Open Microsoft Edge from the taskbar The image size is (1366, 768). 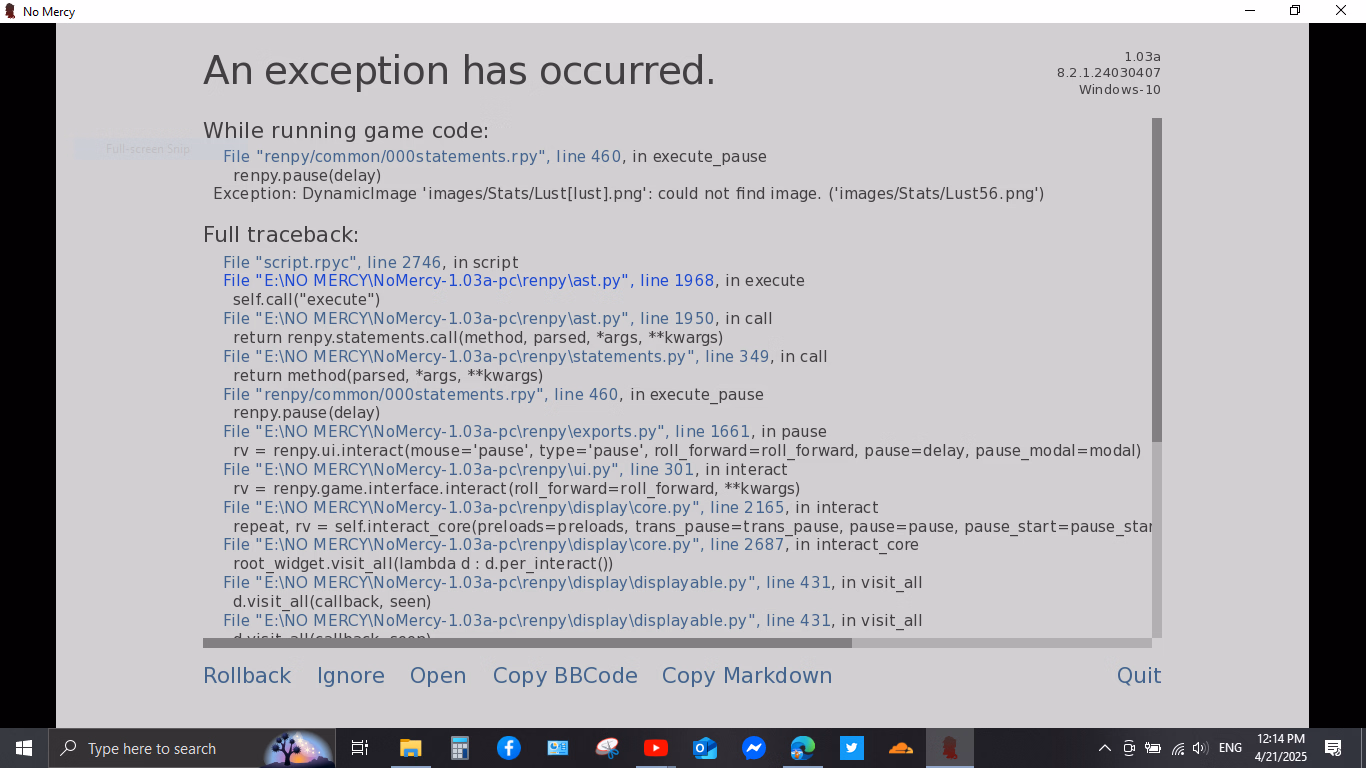point(803,748)
